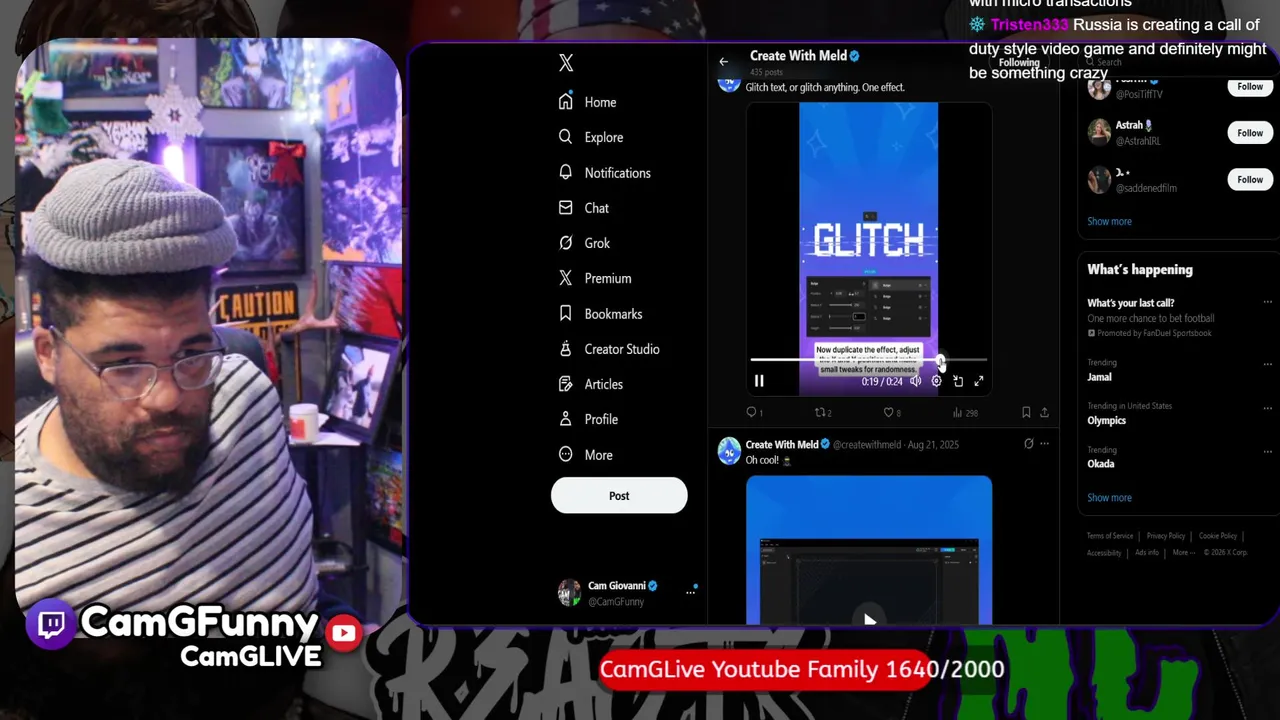Open Privacy Policy footer link
The image size is (1280, 720).
pos(1166,536)
